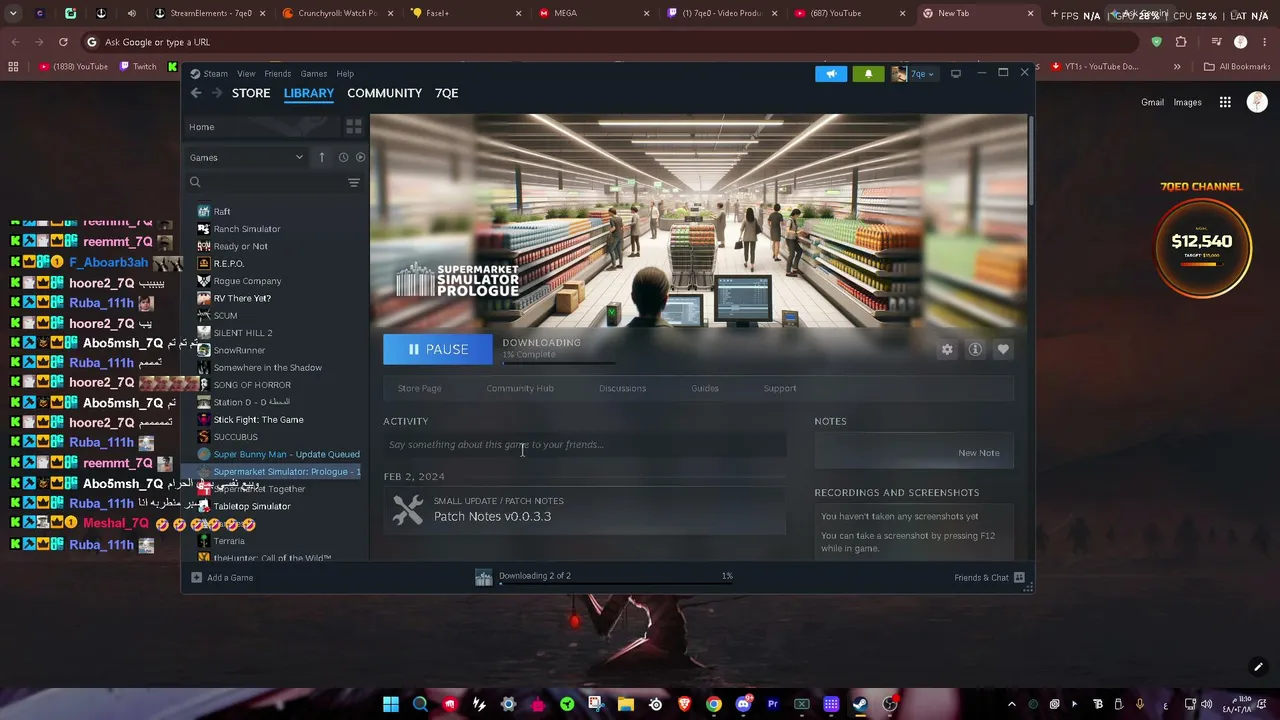Open the View menu in Steam

[246, 74]
